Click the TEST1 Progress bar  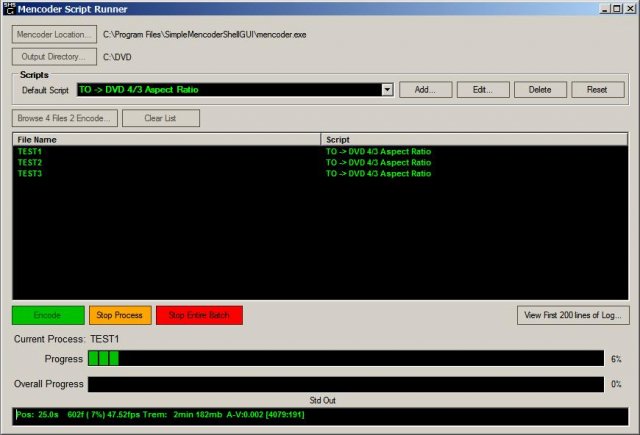point(346,358)
